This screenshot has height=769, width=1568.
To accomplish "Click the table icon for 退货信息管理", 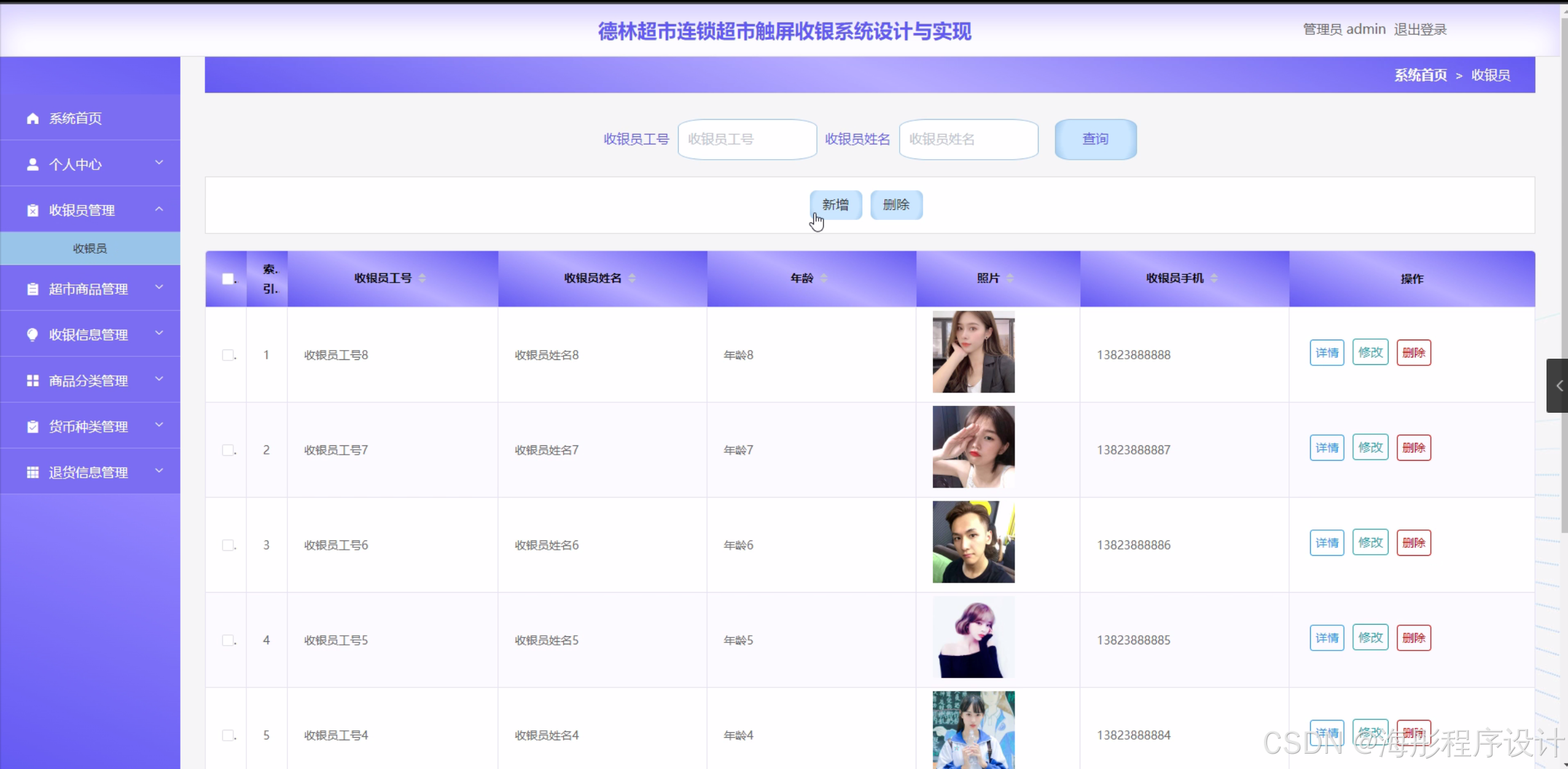I will (x=33, y=472).
